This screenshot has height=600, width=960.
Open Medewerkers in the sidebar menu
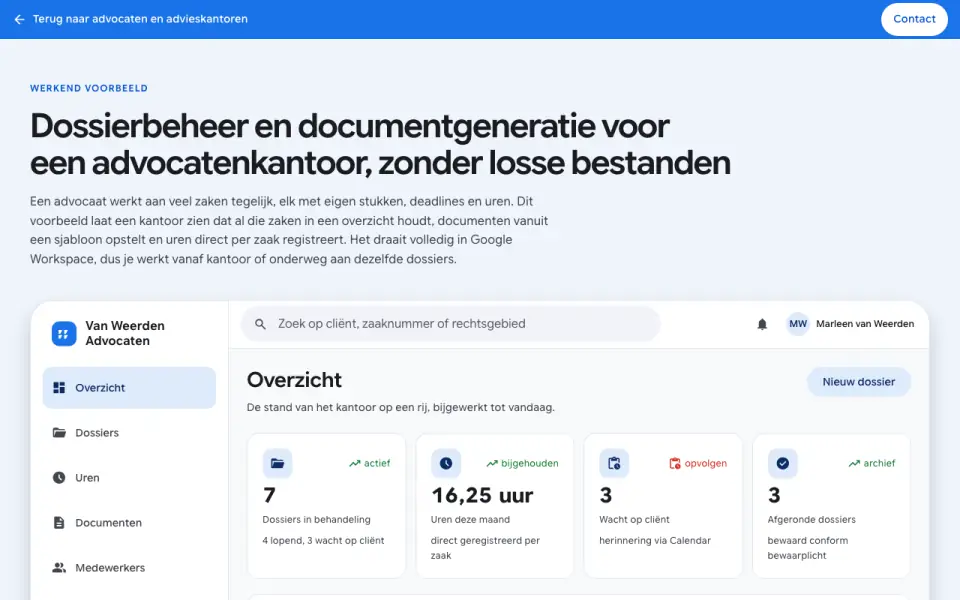click(129, 568)
